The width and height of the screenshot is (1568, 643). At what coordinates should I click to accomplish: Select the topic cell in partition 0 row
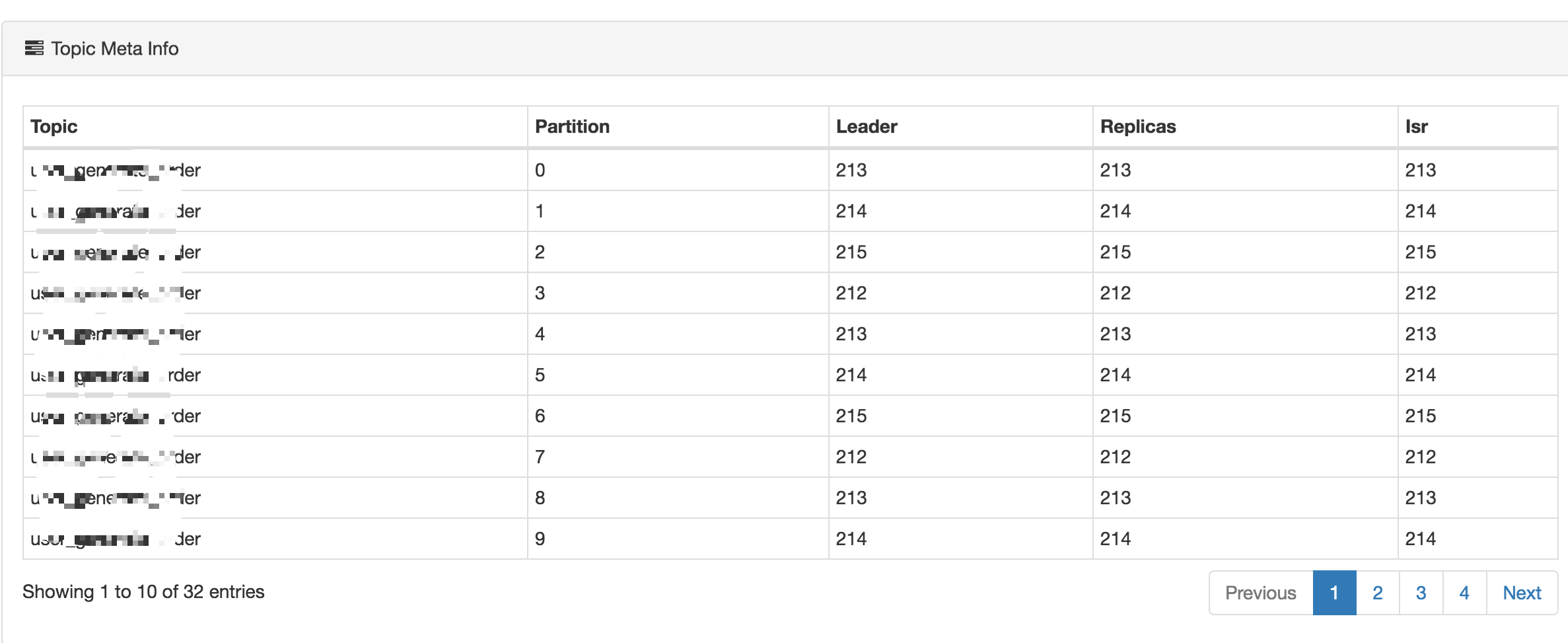(275, 170)
